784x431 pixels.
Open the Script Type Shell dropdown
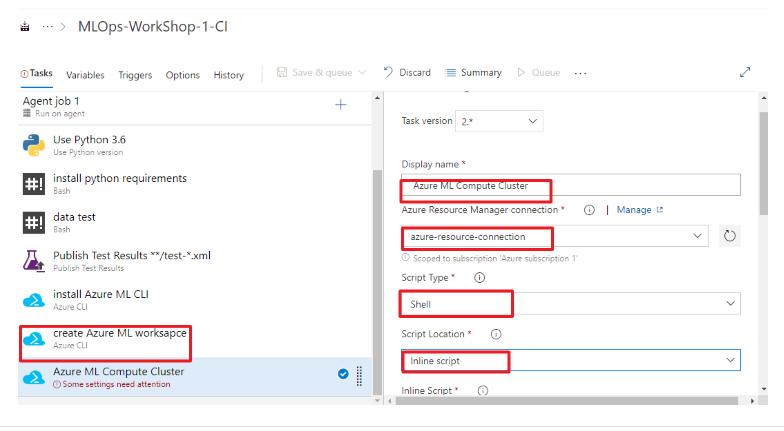[x=570, y=304]
